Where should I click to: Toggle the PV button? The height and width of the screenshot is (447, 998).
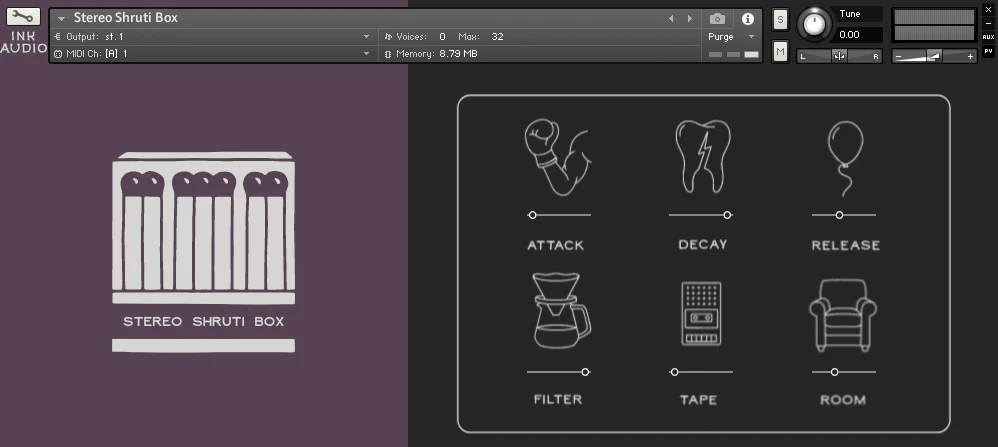(988, 51)
